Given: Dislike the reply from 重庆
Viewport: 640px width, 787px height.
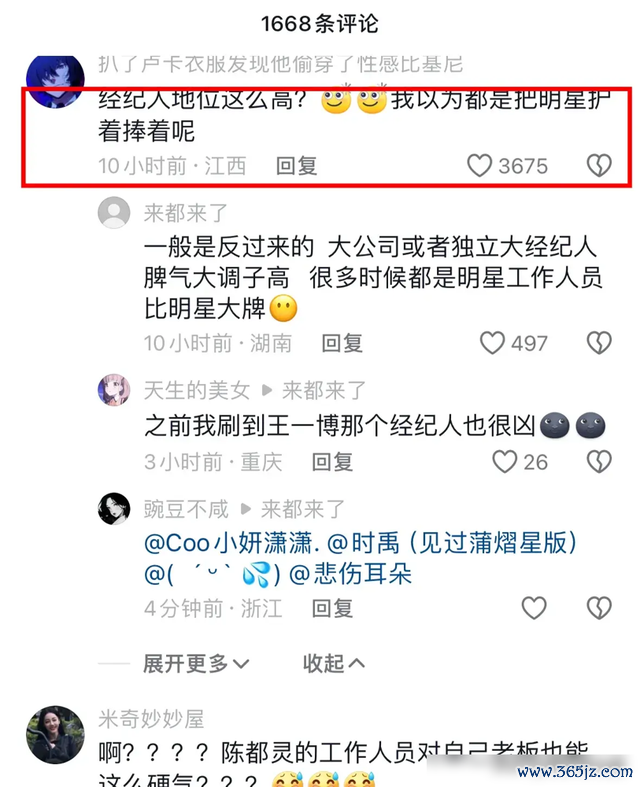Looking at the screenshot, I should click(599, 462).
